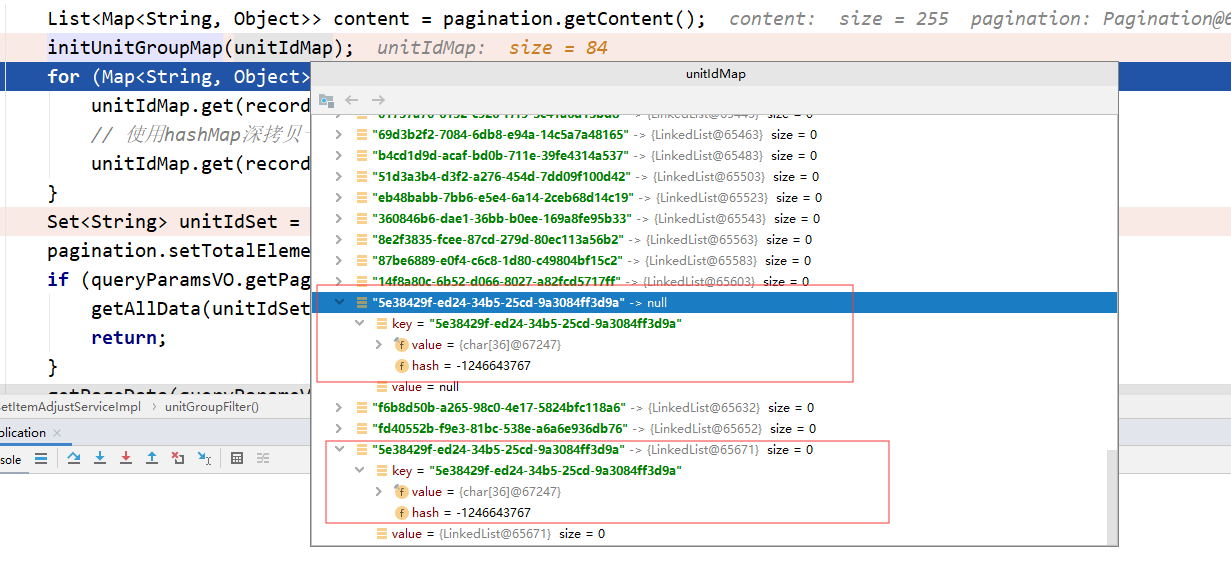Close the Application debug tab
The image size is (1231, 585).
[56, 433]
